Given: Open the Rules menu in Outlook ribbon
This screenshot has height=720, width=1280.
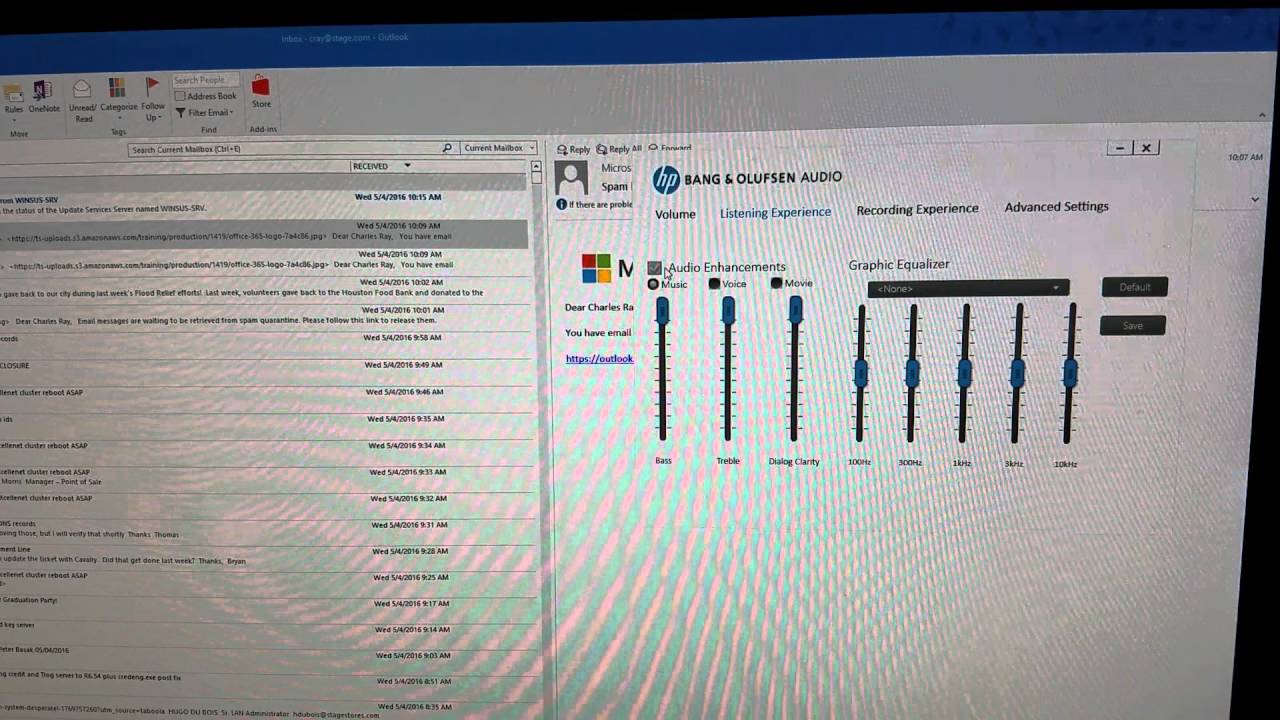Looking at the screenshot, I should 12,99.
